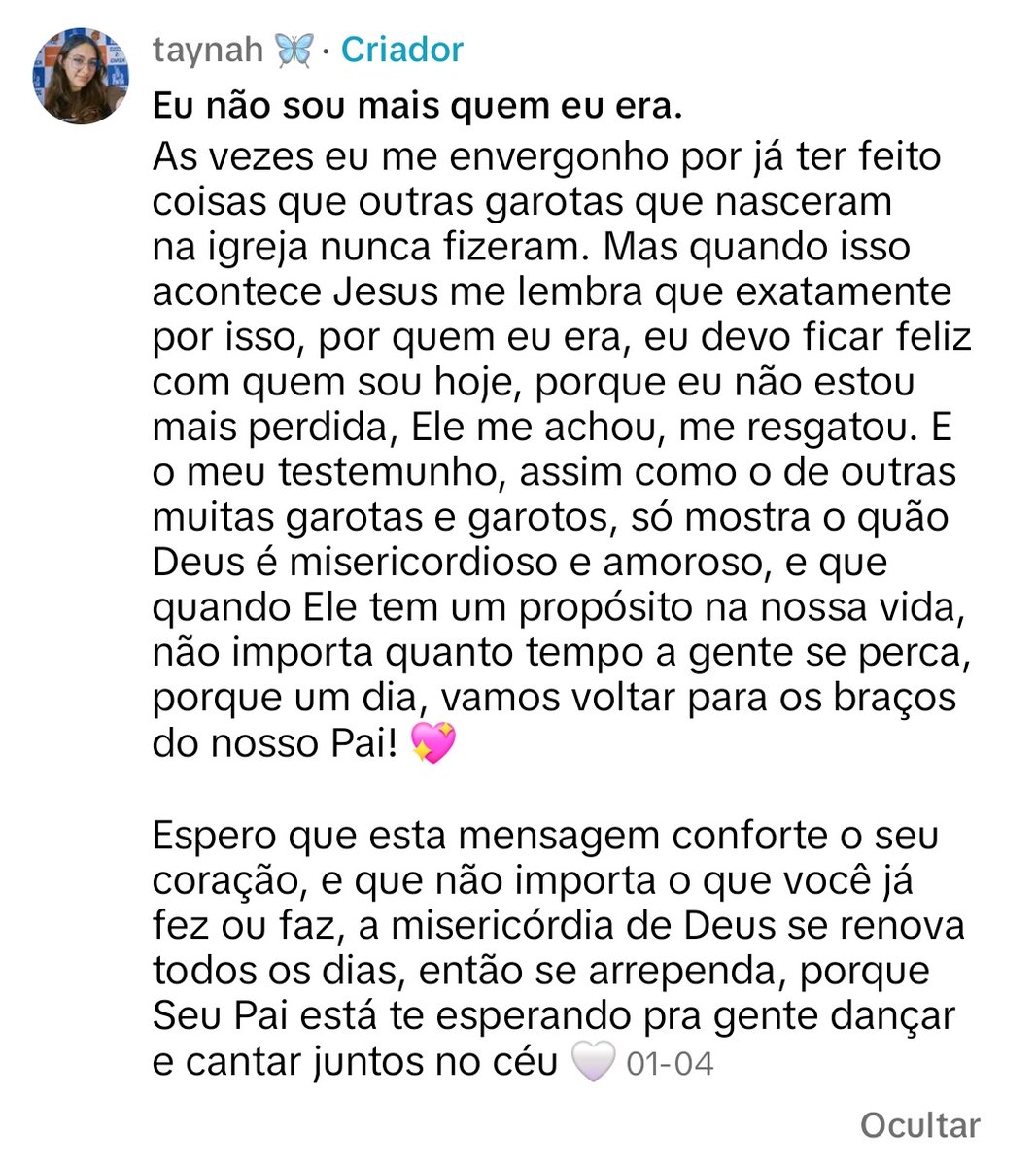
Task: Hide the comment with Ocultar
Action: tap(919, 1125)
